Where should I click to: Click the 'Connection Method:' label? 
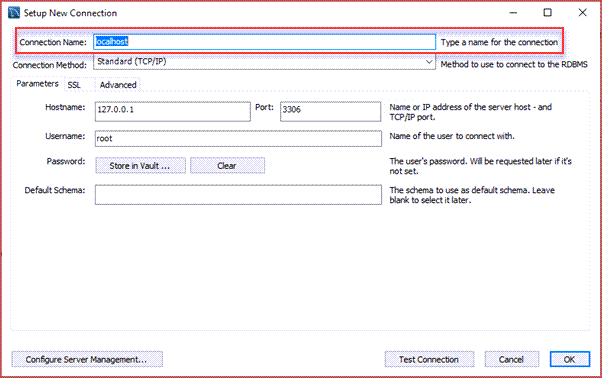[50, 65]
